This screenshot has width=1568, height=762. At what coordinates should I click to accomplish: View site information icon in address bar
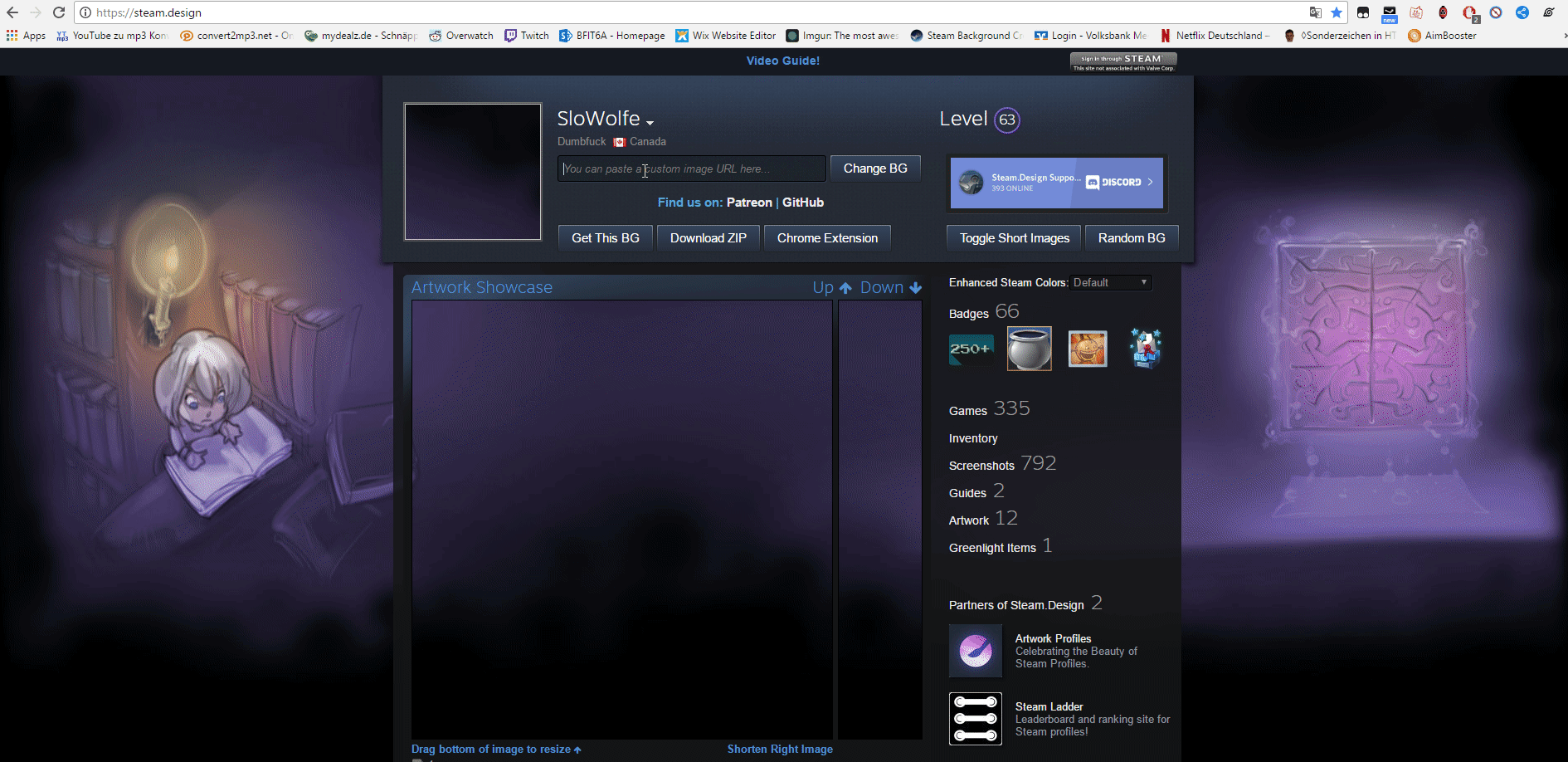(85, 12)
